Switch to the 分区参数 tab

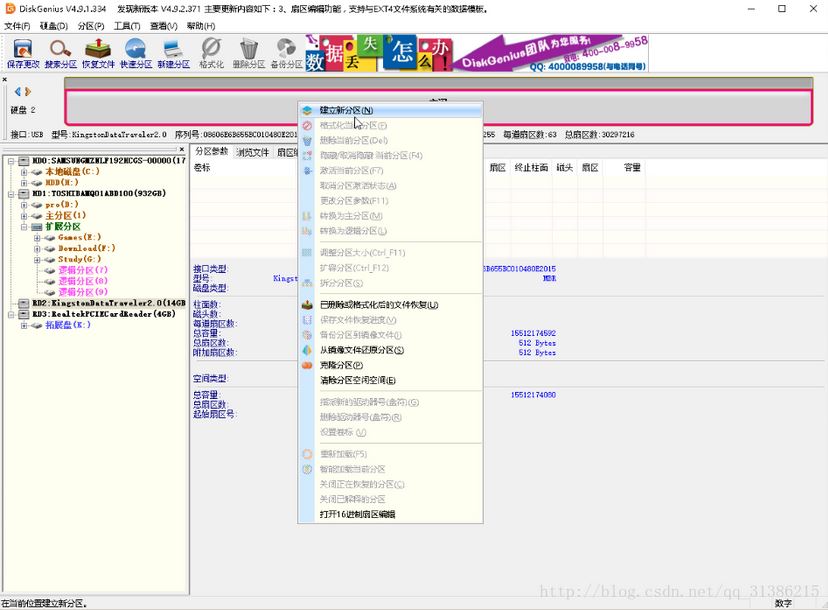click(x=211, y=152)
